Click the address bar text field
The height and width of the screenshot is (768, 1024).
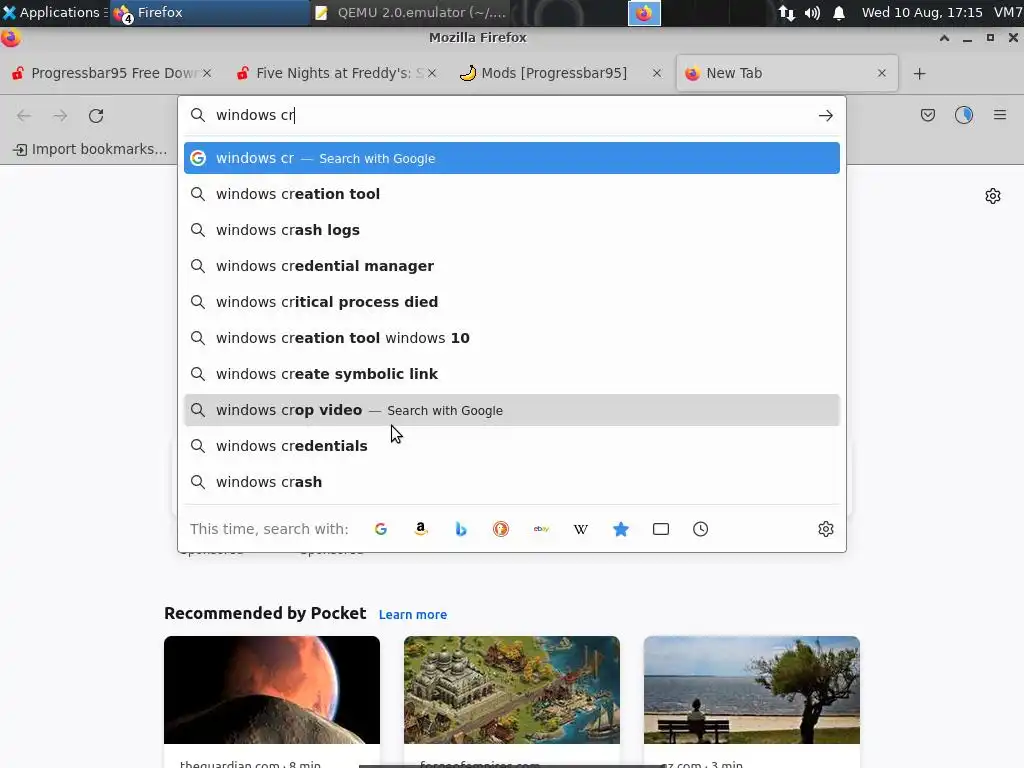[x=512, y=116]
